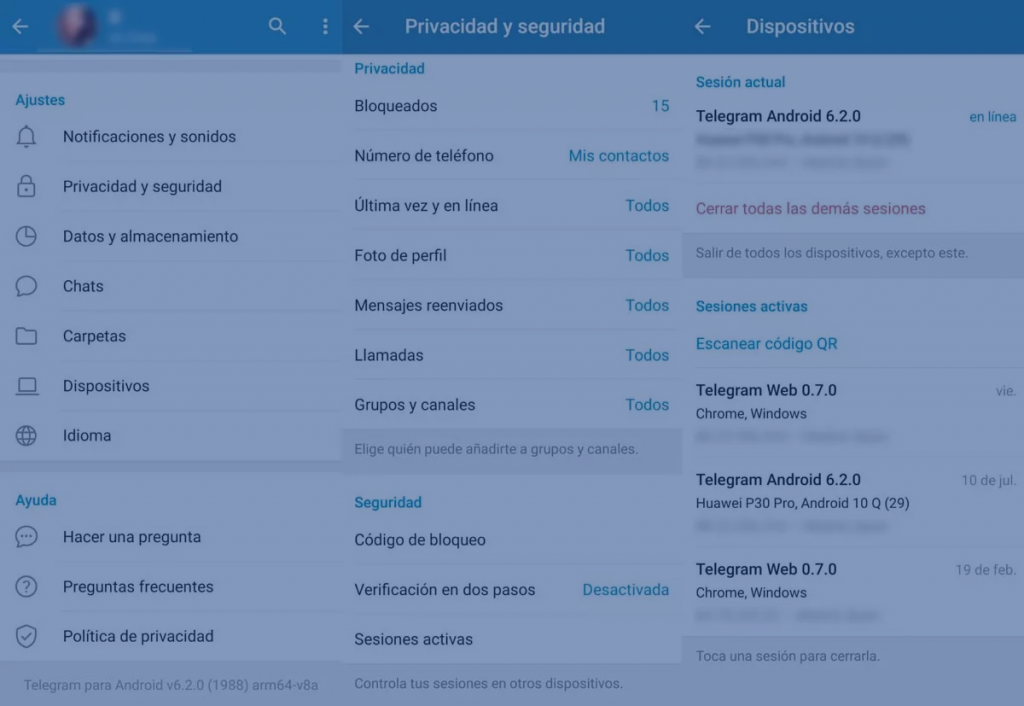
Task: Open the search magnifier in settings header
Action: click(x=277, y=27)
